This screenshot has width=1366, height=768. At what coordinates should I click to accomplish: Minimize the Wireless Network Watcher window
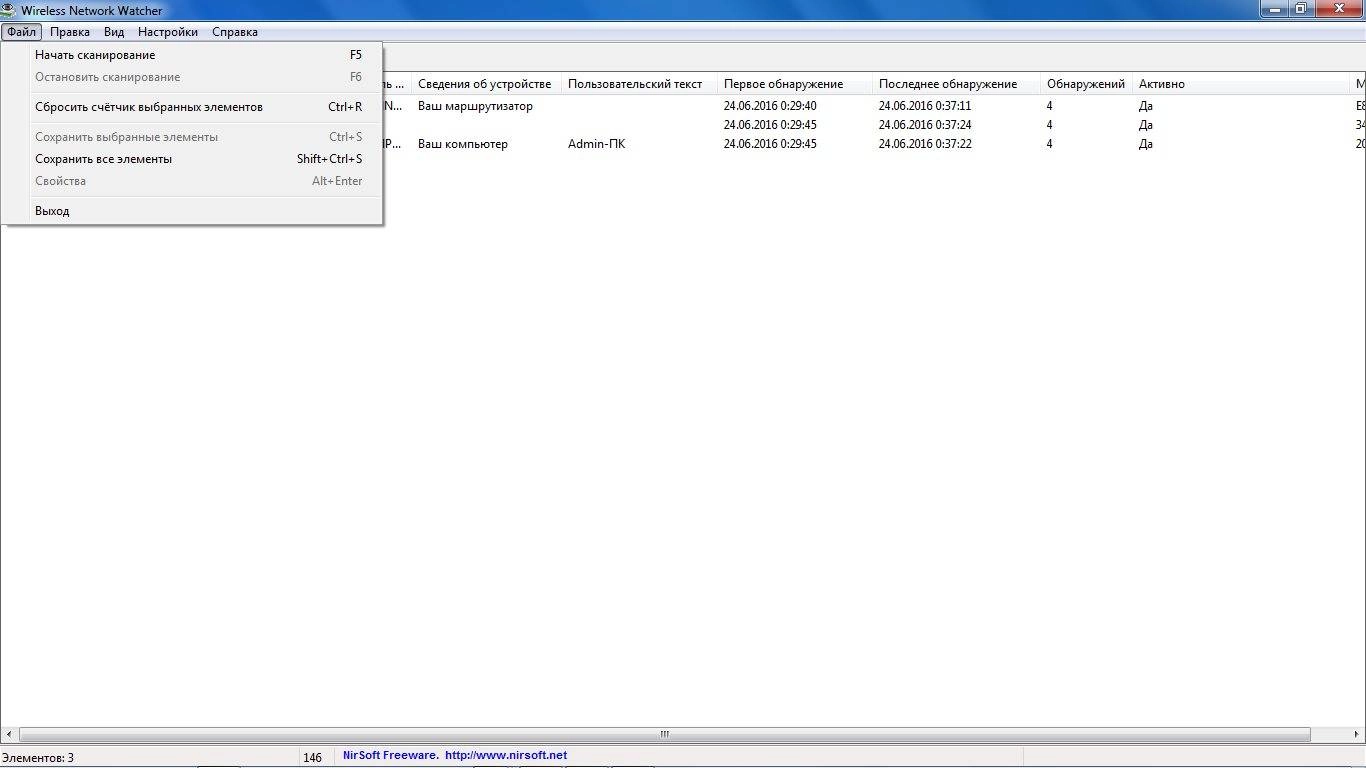click(x=1273, y=8)
